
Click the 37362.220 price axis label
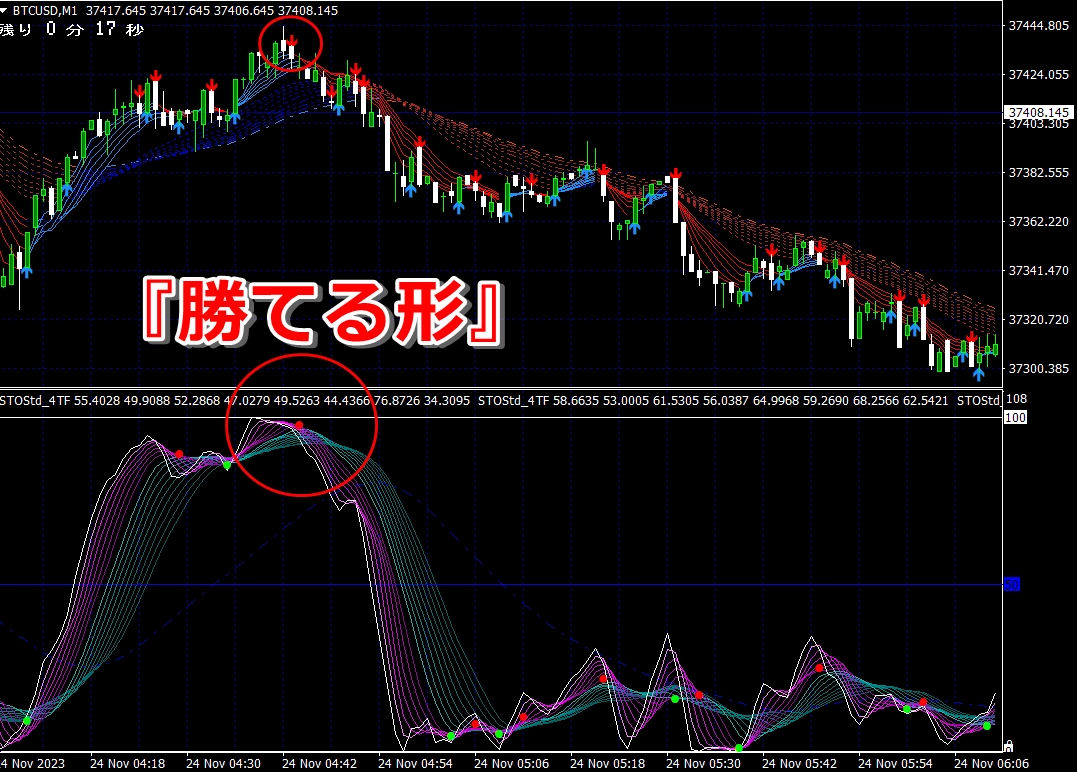click(x=1039, y=222)
